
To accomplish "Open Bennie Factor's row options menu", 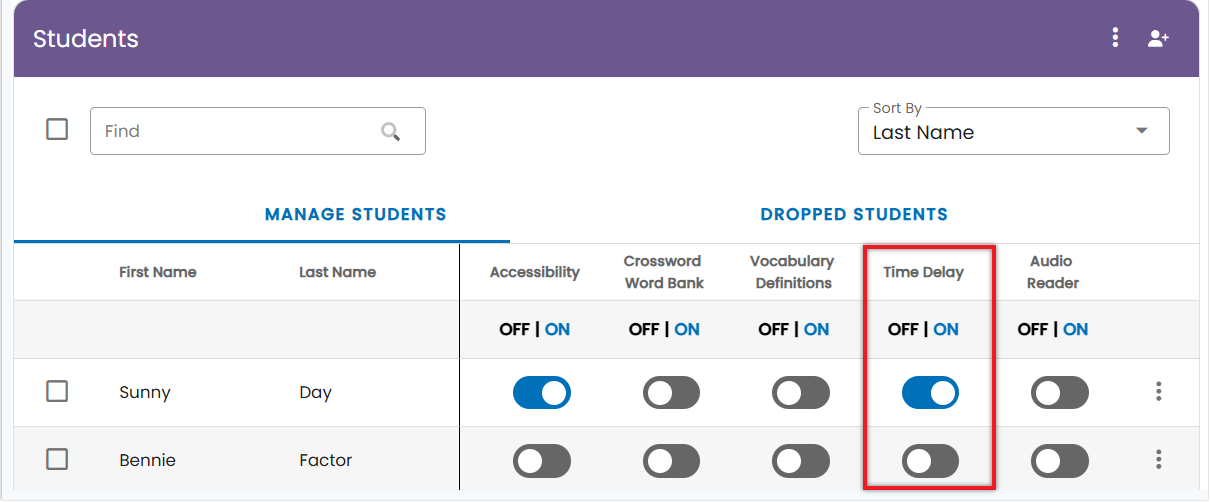I will [x=1158, y=460].
